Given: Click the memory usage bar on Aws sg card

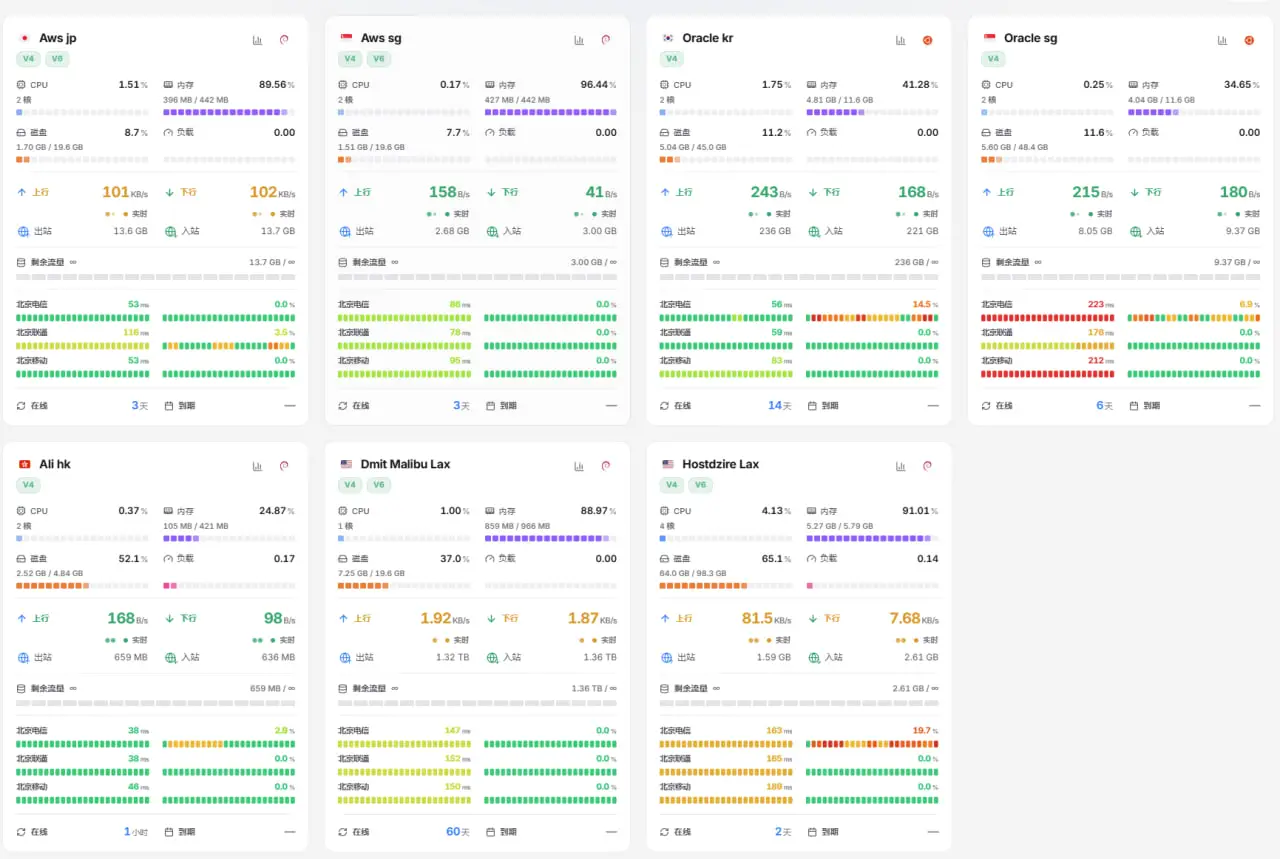Looking at the screenshot, I should pyautogui.click(x=551, y=112).
